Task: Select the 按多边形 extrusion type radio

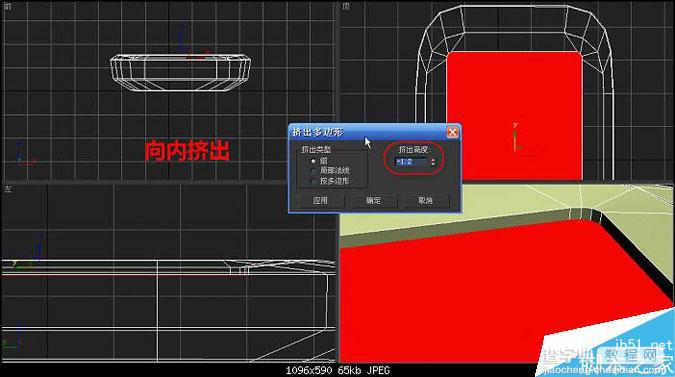Action: (x=313, y=181)
